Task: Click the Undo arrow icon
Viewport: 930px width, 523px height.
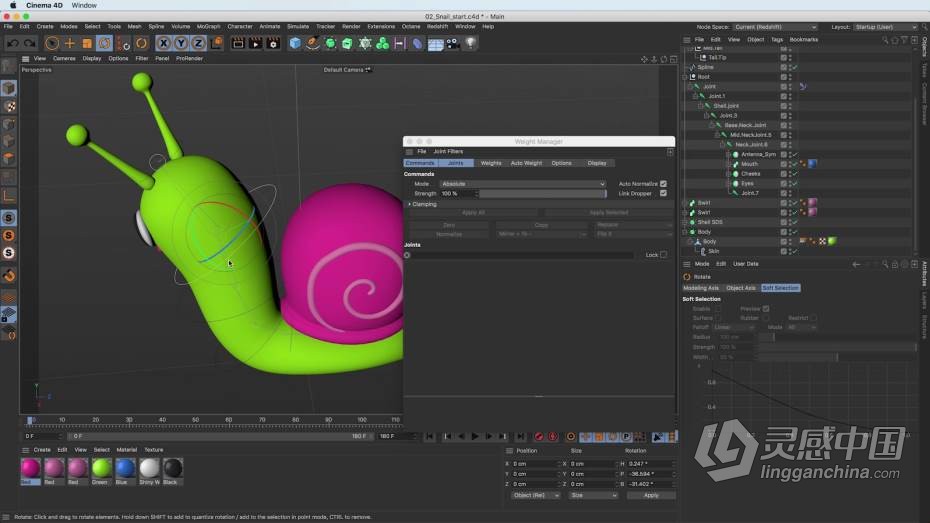Action: point(12,43)
